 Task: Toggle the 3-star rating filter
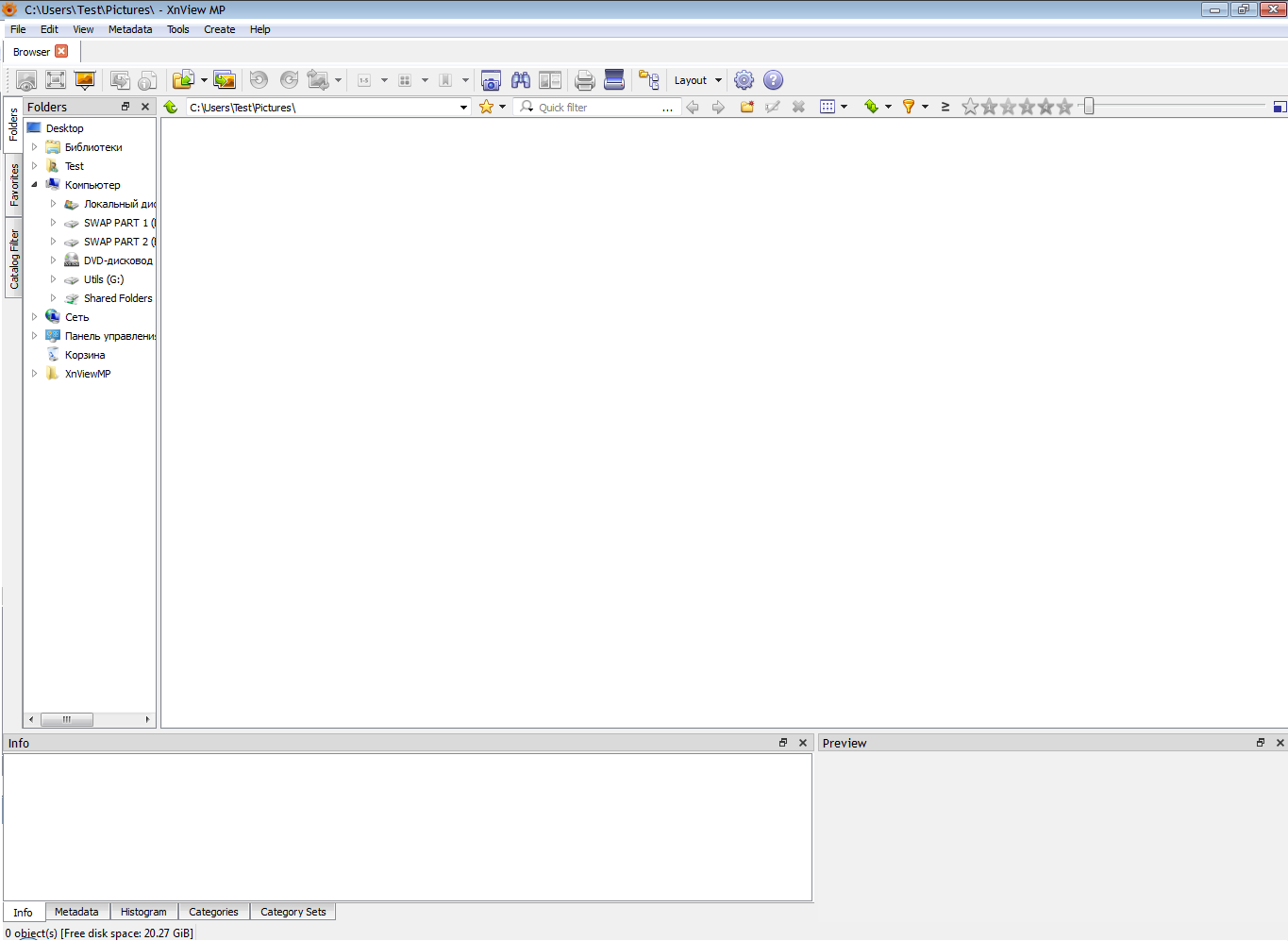coord(1027,107)
